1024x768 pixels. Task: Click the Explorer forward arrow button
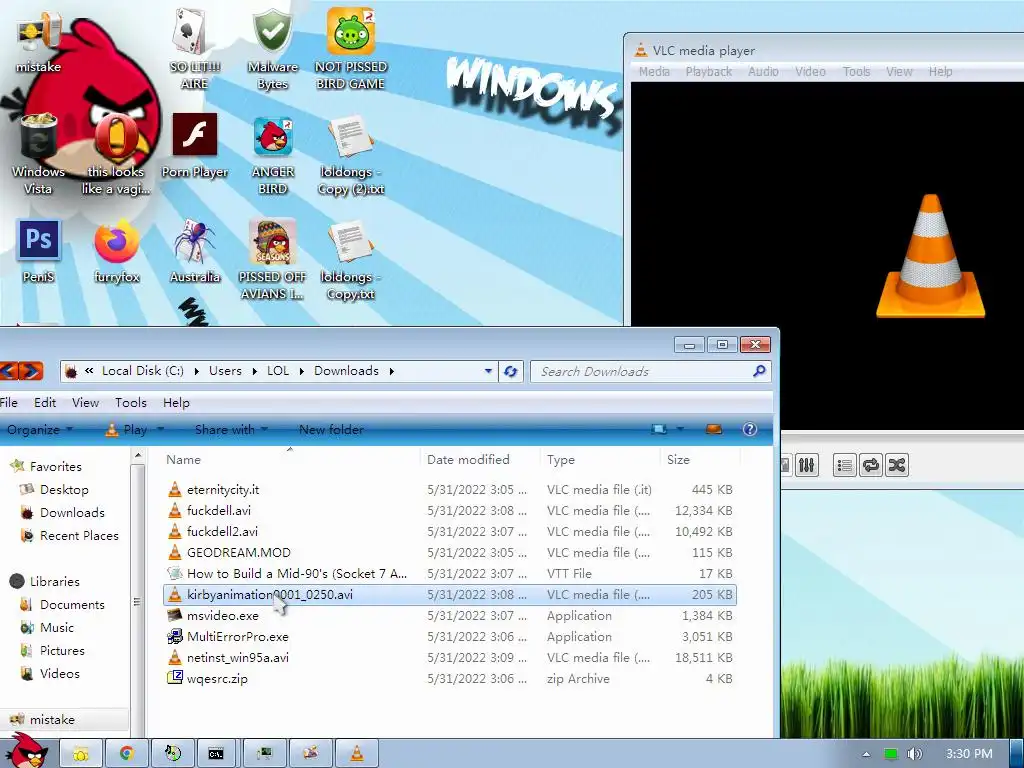tap(30, 371)
